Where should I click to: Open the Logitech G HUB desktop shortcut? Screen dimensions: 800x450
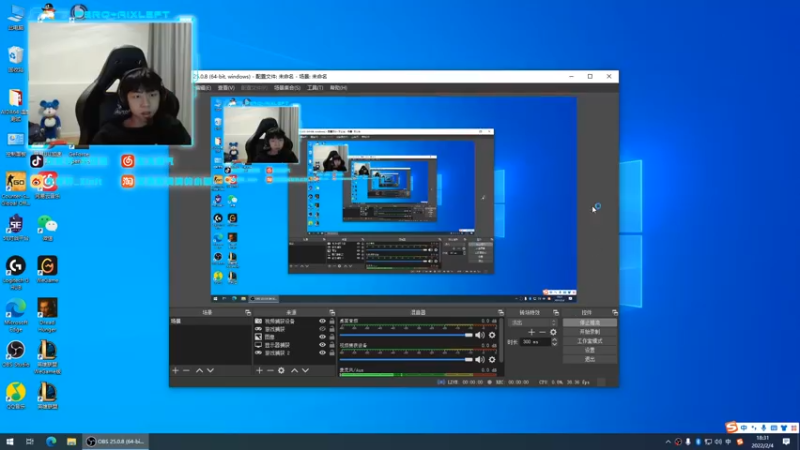(x=16, y=273)
